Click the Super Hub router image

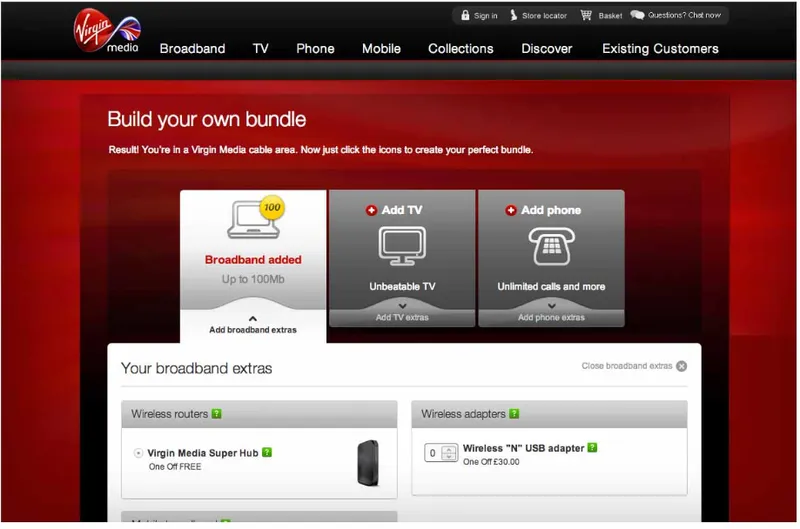click(368, 463)
